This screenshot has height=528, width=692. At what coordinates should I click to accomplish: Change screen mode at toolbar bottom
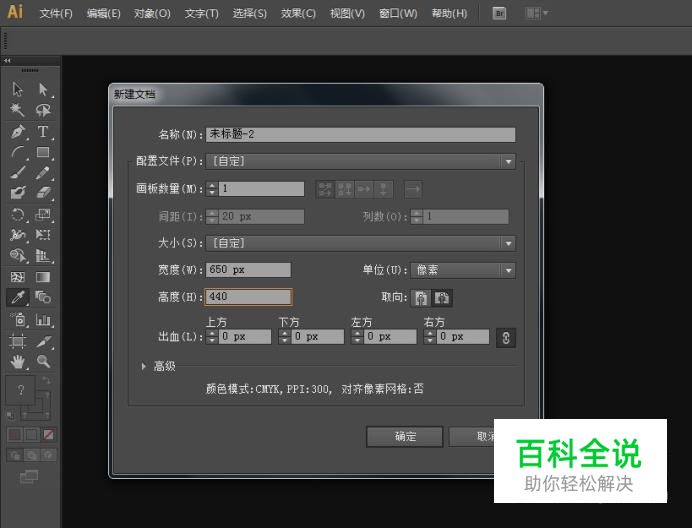(29, 477)
